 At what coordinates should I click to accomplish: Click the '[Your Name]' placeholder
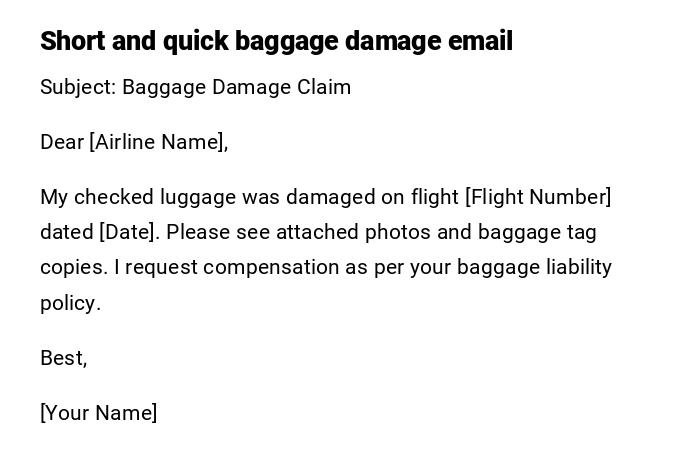pyautogui.click(x=98, y=413)
